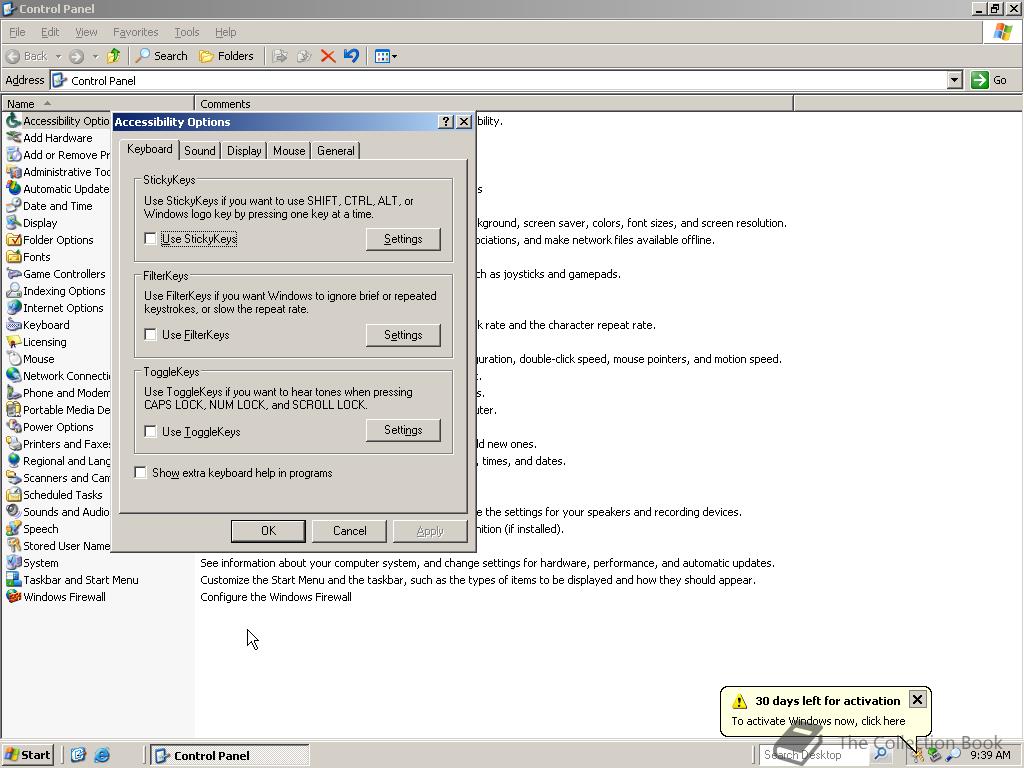Check Show extra keyboard help in programs
1024x768 pixels.
click(140, 472)
